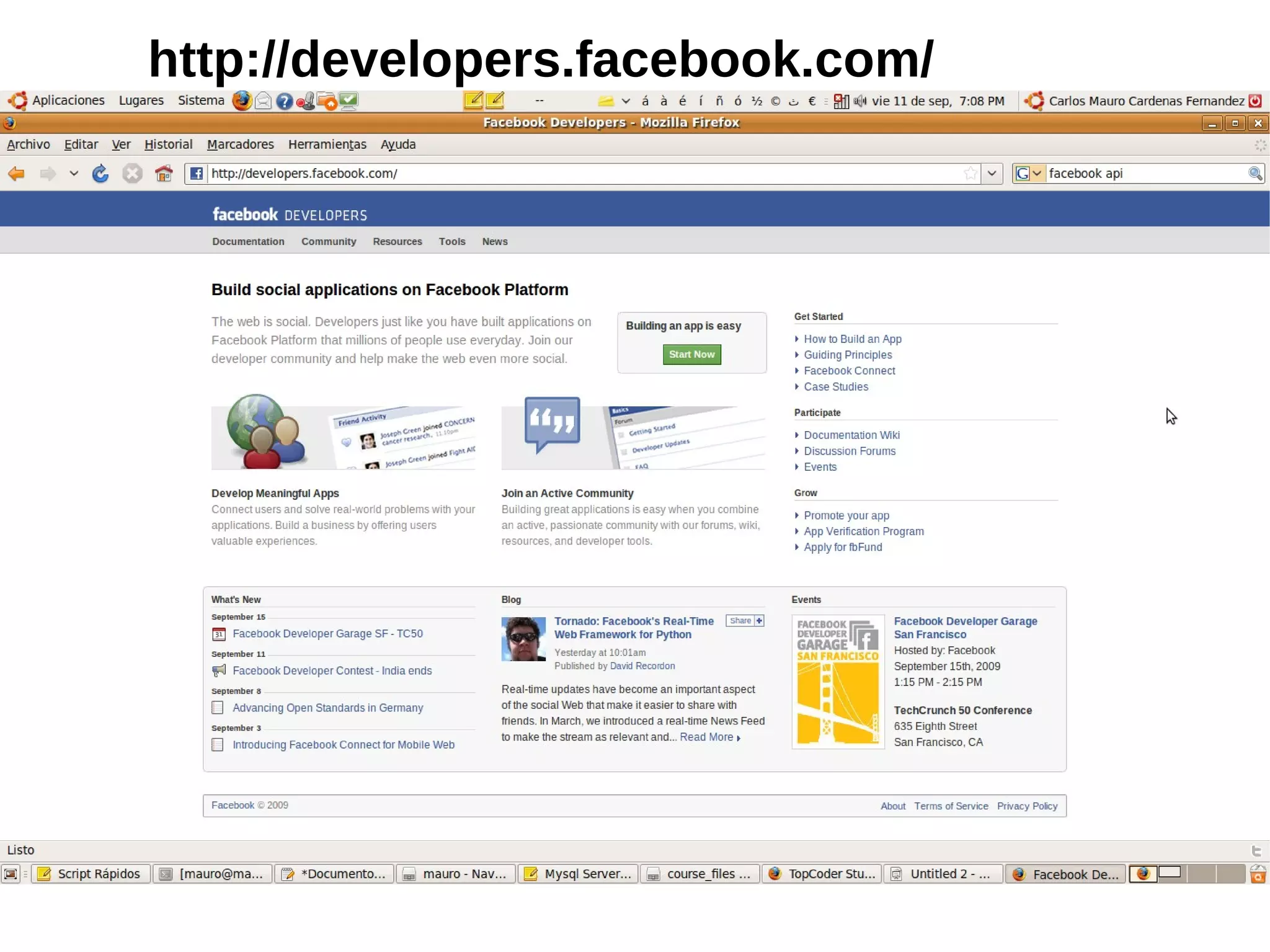Click the David Recordon author link
This screenshot has width=1270, height=952.
(642, 666)
